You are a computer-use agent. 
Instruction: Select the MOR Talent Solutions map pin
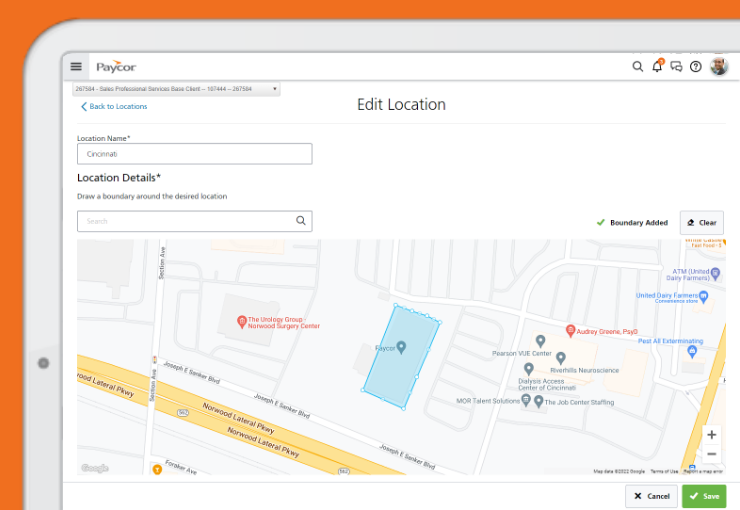tap(526, 401)
